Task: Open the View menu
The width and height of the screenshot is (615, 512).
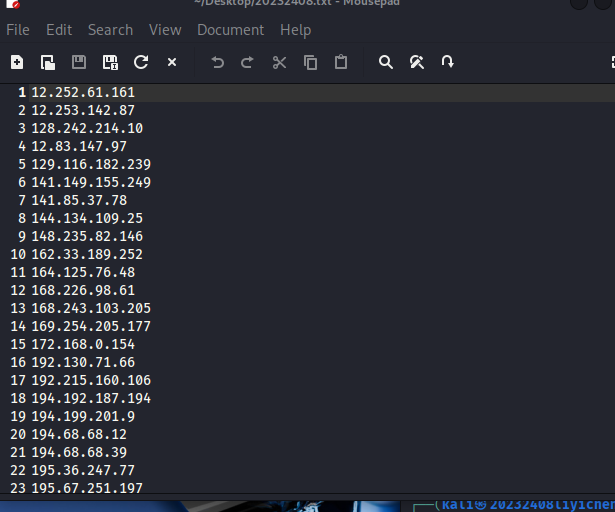Action: click(x=165, y=30)
